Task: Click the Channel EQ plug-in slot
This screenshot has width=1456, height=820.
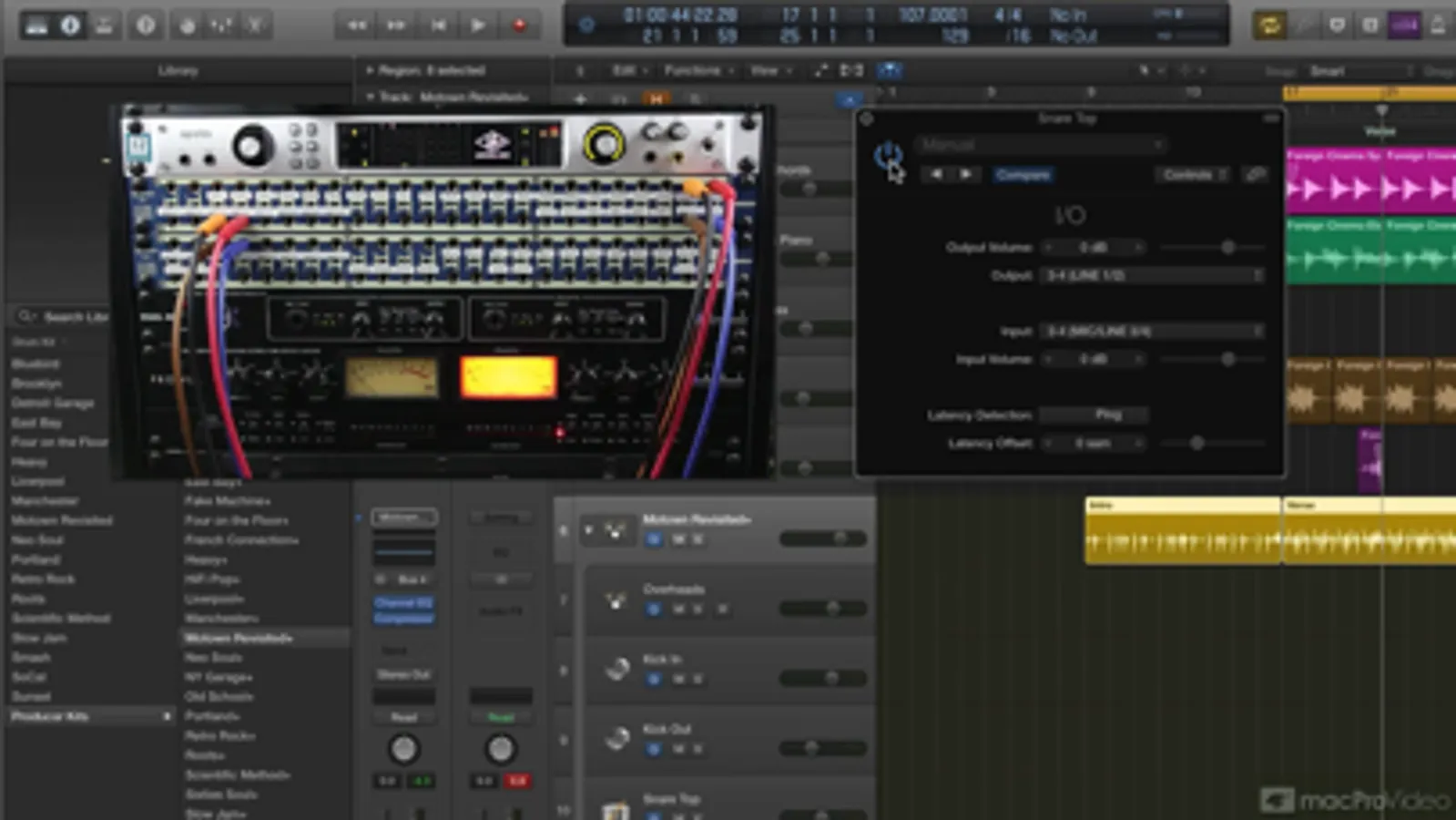Action: point(403,602)
